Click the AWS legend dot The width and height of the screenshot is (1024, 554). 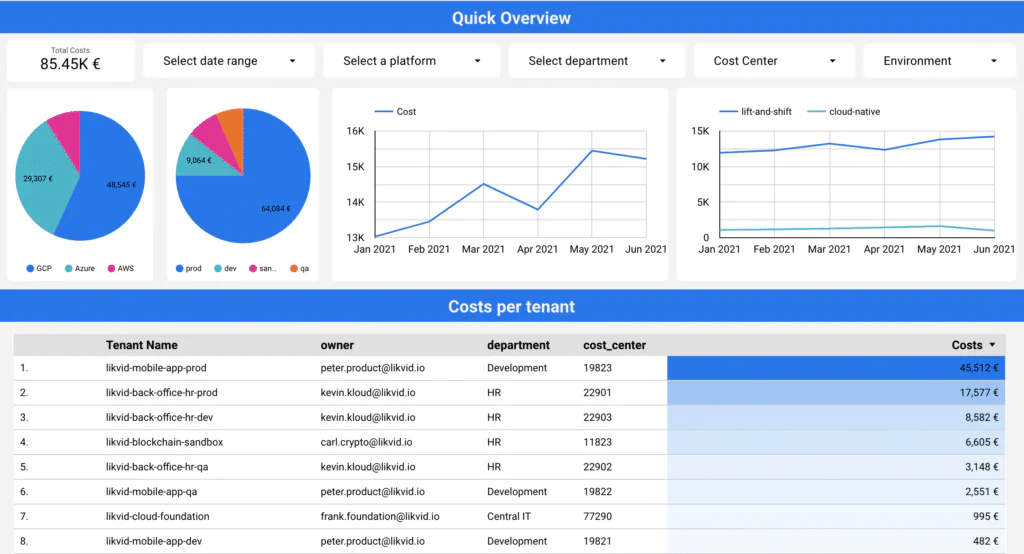coord(111,269)
